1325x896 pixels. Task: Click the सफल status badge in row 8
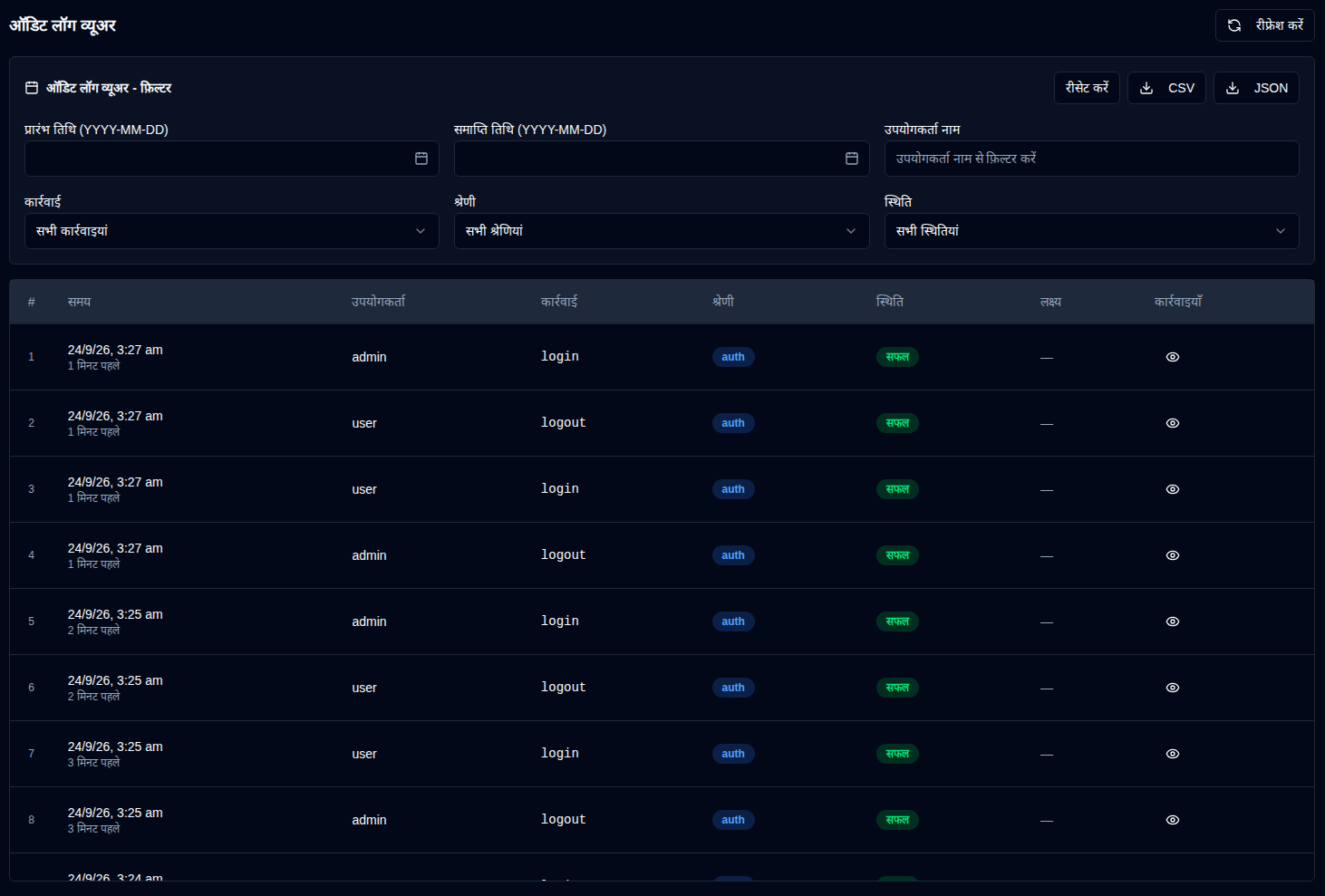pyautogui.click(x=897, y=820)
